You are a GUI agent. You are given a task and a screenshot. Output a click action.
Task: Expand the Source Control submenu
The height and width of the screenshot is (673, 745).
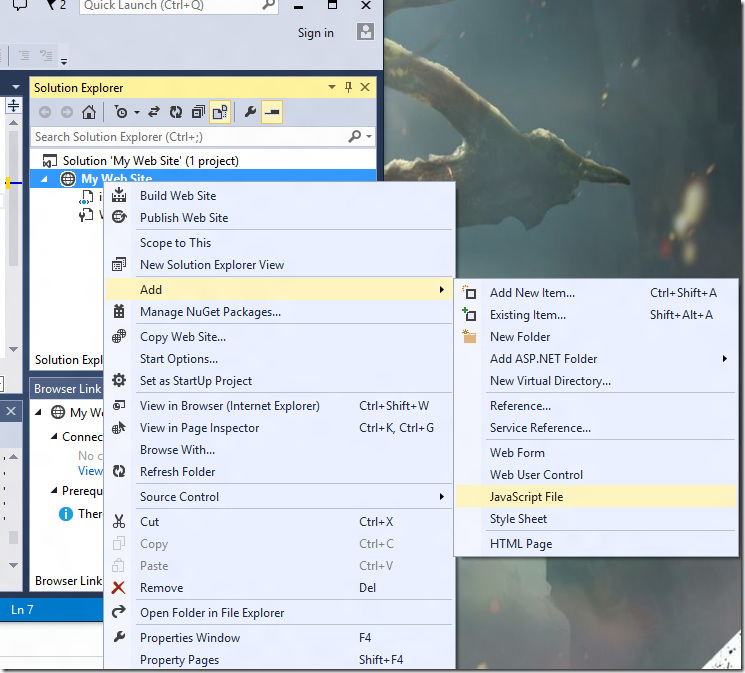tap(279, 497)
